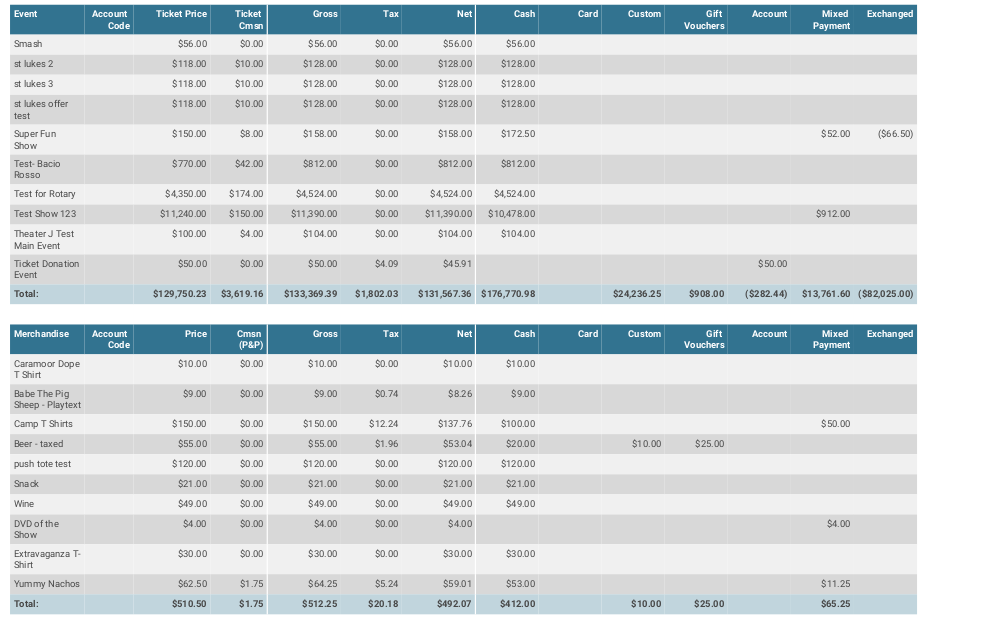Select the Smash event row name
Screen dimensions: 993x621
[28, 44]
